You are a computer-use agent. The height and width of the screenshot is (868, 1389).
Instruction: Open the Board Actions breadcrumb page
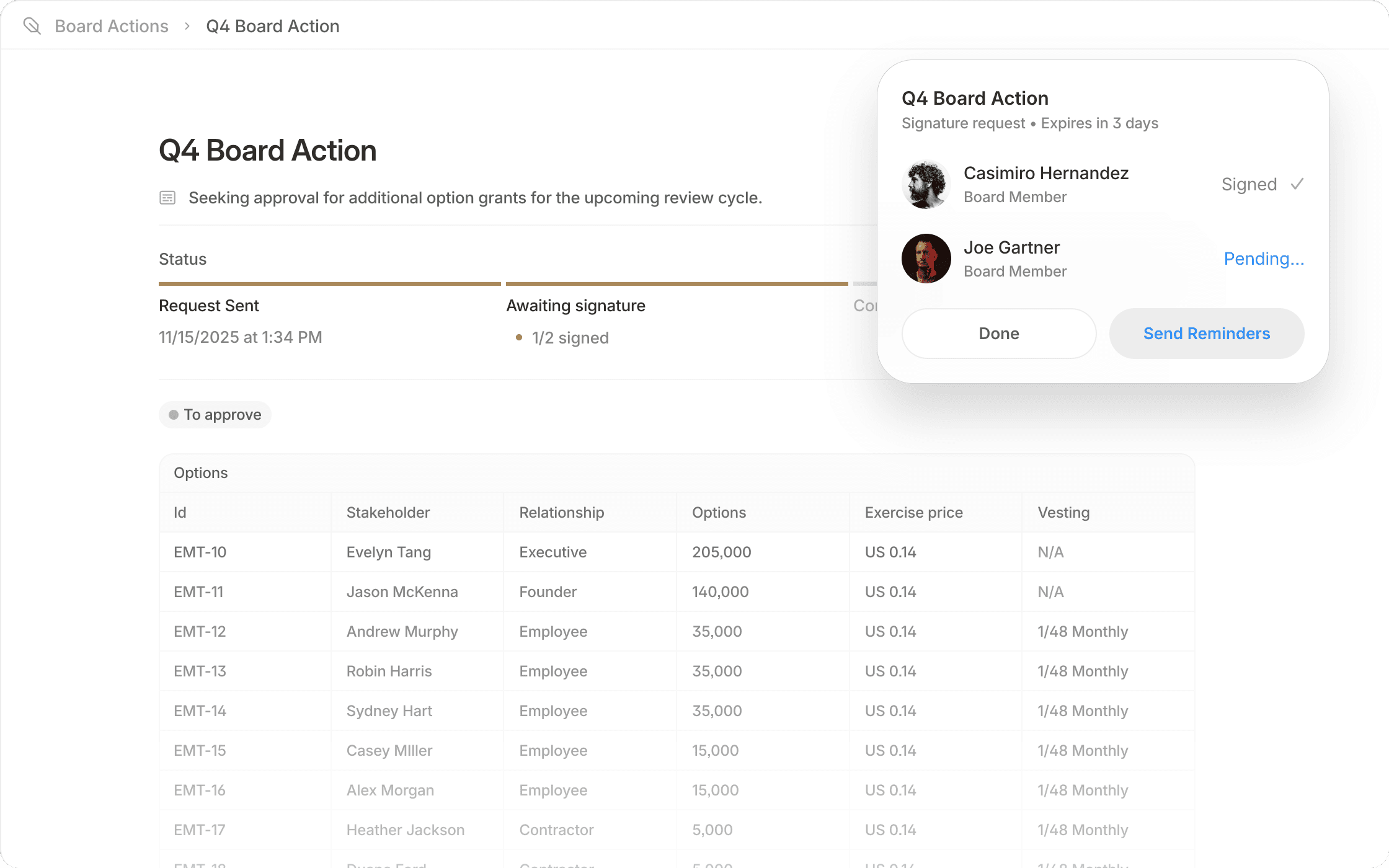pos(111,26)
